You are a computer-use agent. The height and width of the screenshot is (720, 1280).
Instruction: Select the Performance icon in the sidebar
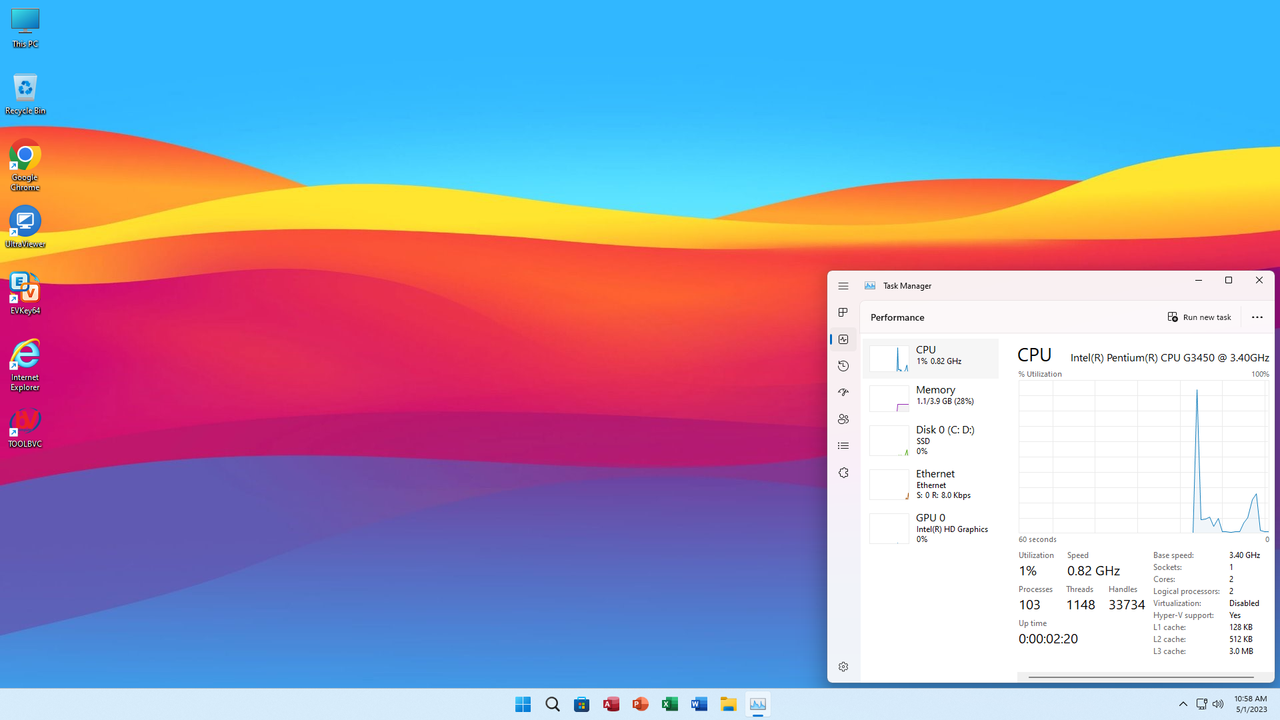tap(843, 339)
